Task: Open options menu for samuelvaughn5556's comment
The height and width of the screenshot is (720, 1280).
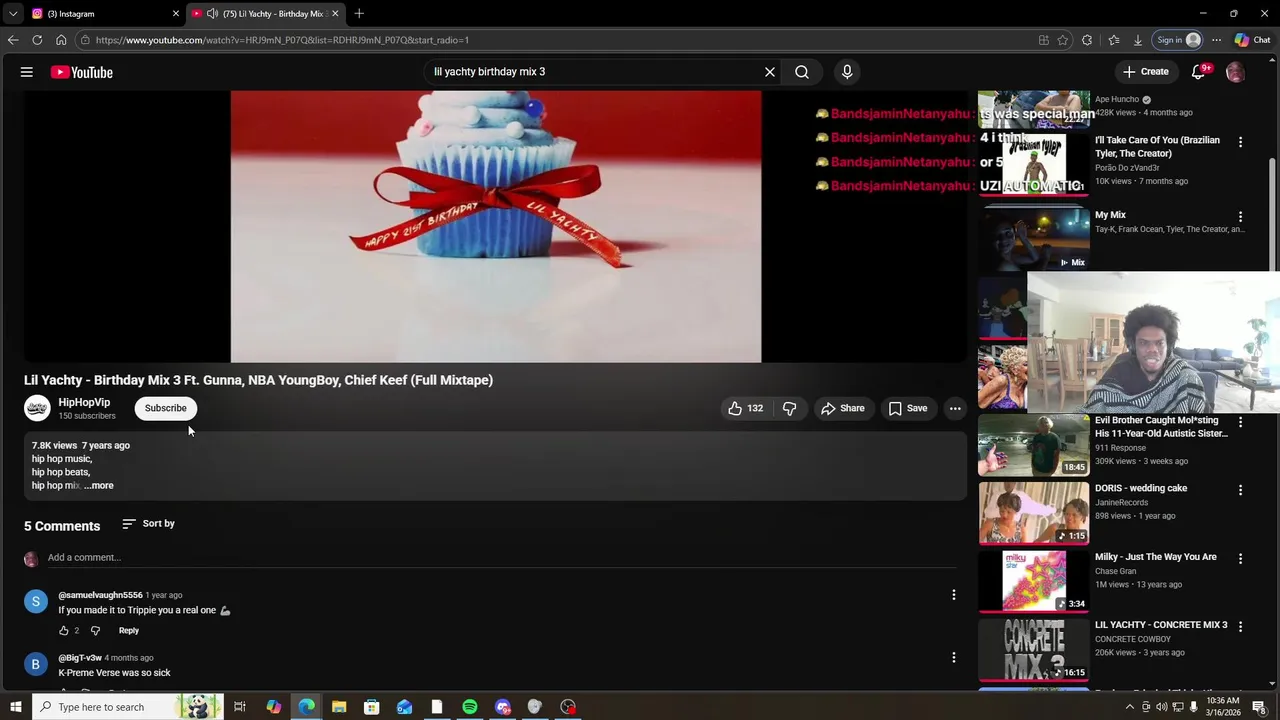Action: 953,595
